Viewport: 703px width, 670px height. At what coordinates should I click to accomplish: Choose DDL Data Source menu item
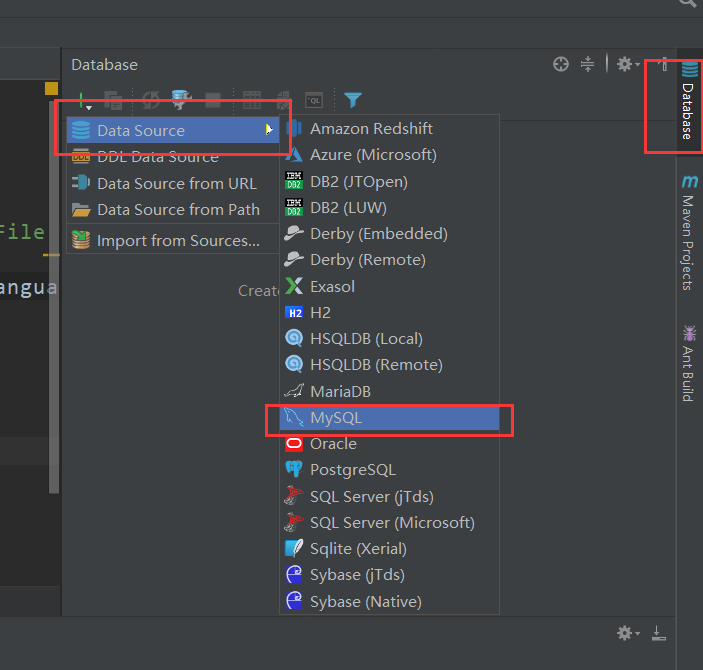click(x=173, y=157)
